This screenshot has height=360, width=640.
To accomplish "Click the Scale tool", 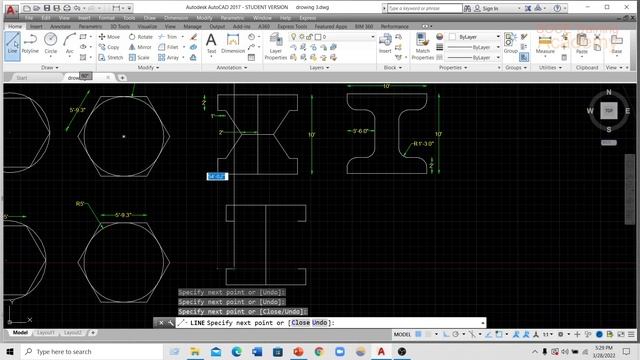I will pyautogui.click(x=139, y=58).
